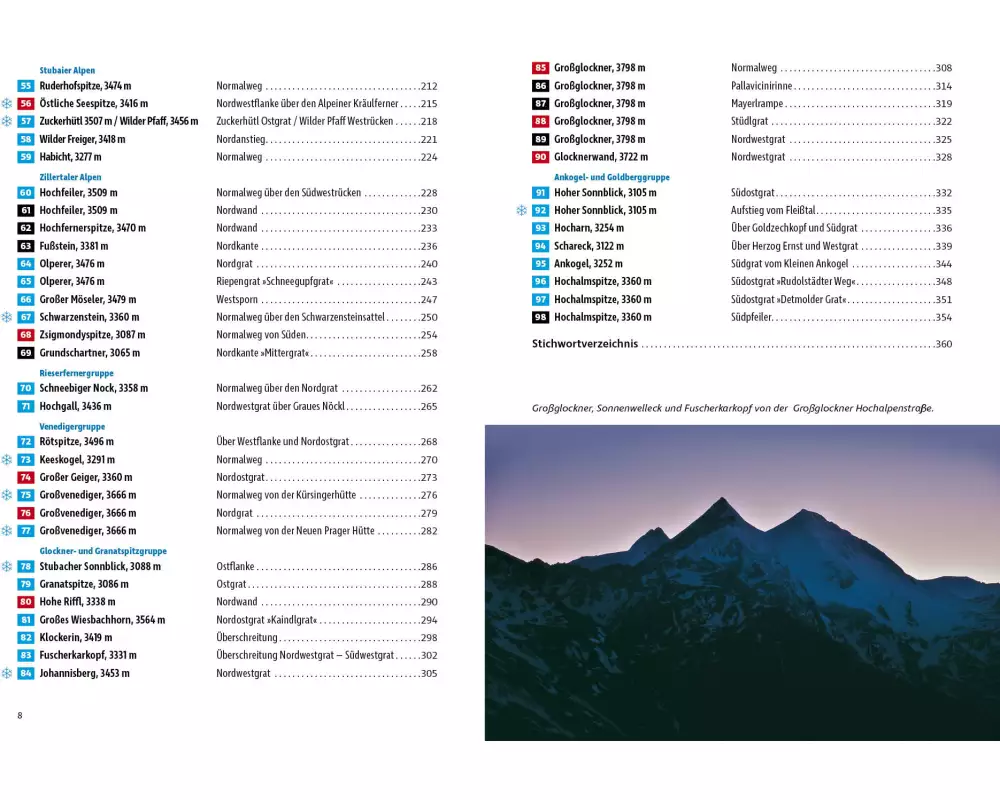1000x800 pixels.
Task: Click the snowflake icon beside Keeskogel
Action: point(6,460)
